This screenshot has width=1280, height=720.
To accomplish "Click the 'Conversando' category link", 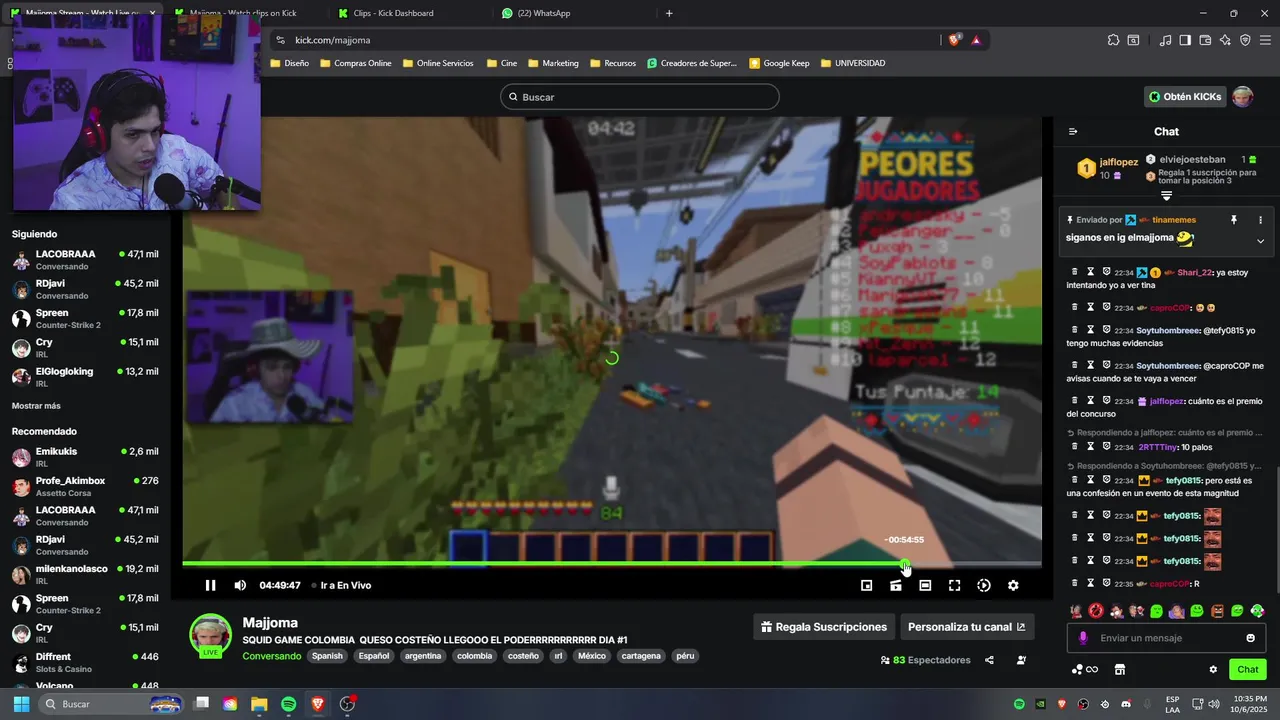I will coord(271,656).
